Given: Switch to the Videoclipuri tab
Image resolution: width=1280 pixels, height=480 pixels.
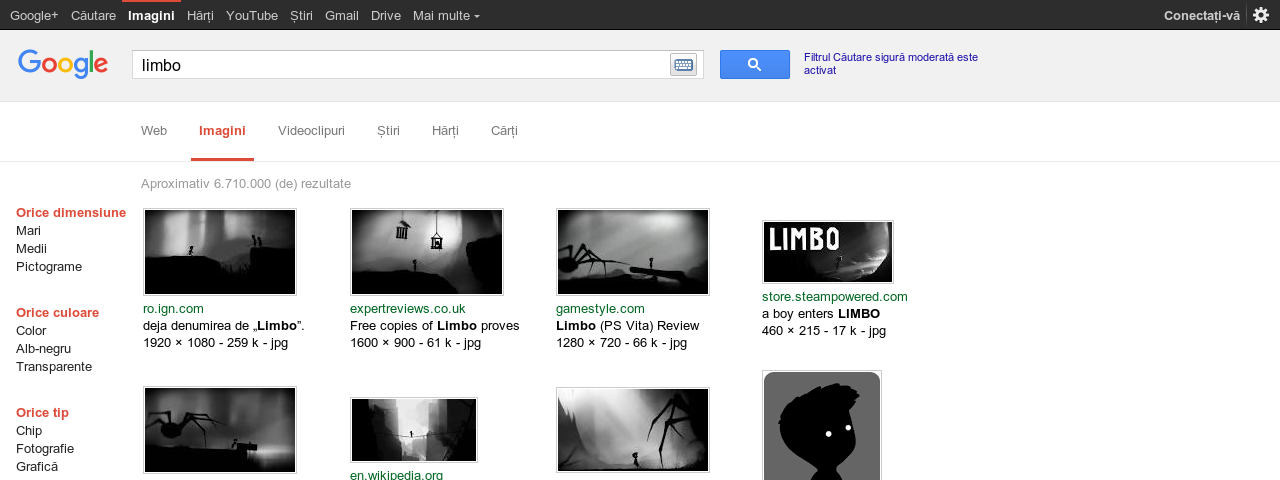Looking at the screenshot, I should [311, 131].
